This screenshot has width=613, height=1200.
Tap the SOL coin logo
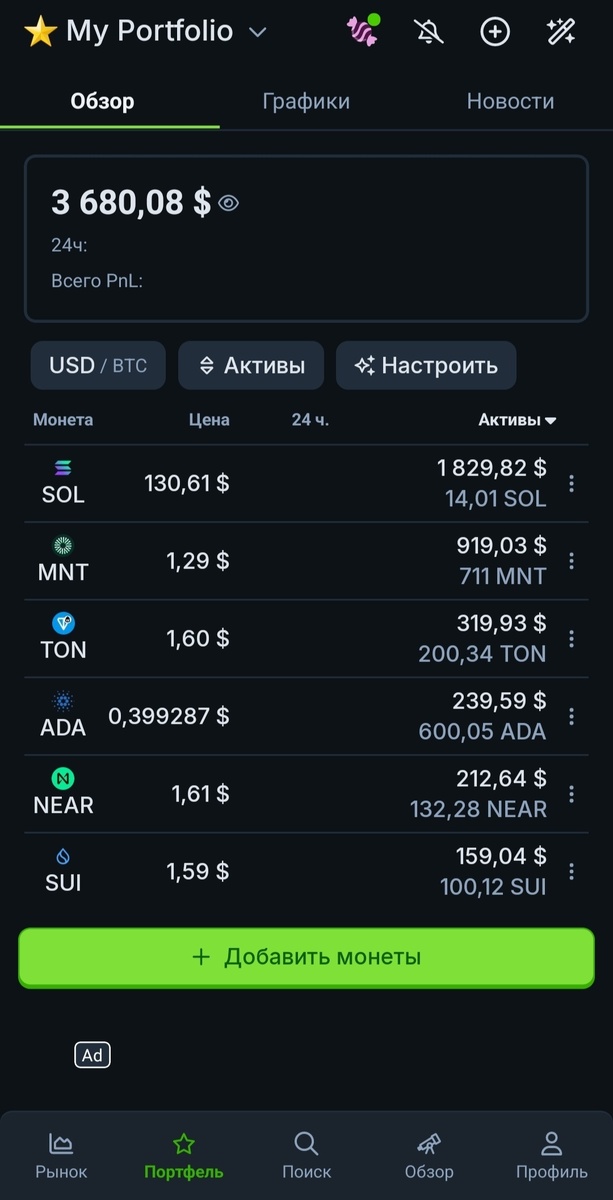coord(62,466)
